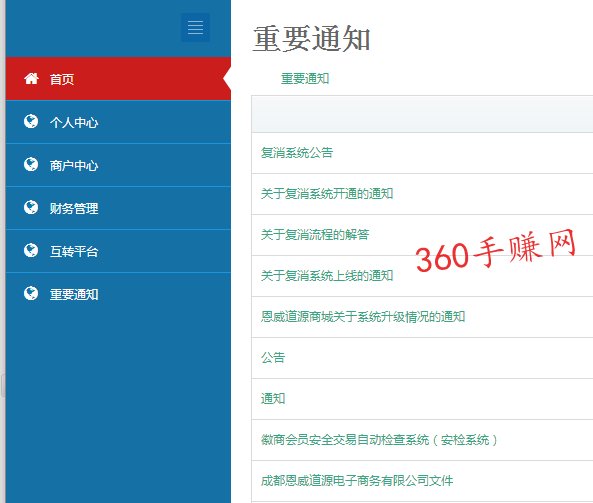The width and height of the screenshot is (593, 503).
Task: Expand the 互转平台 sidebar section
Action: pyautogui.click(x=118, y=251)
